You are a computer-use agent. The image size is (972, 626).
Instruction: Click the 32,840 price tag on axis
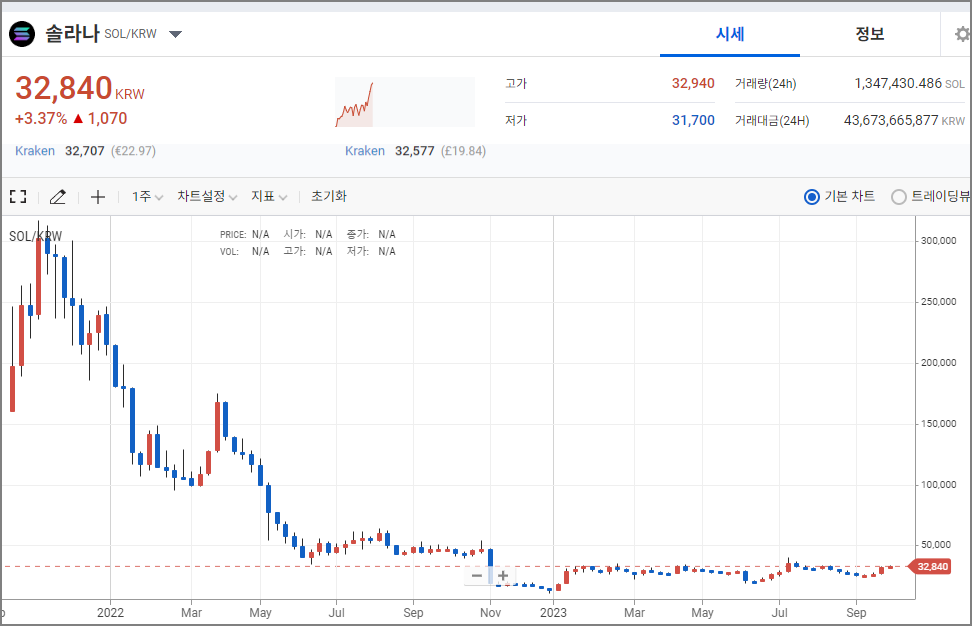tap(929, 566)
